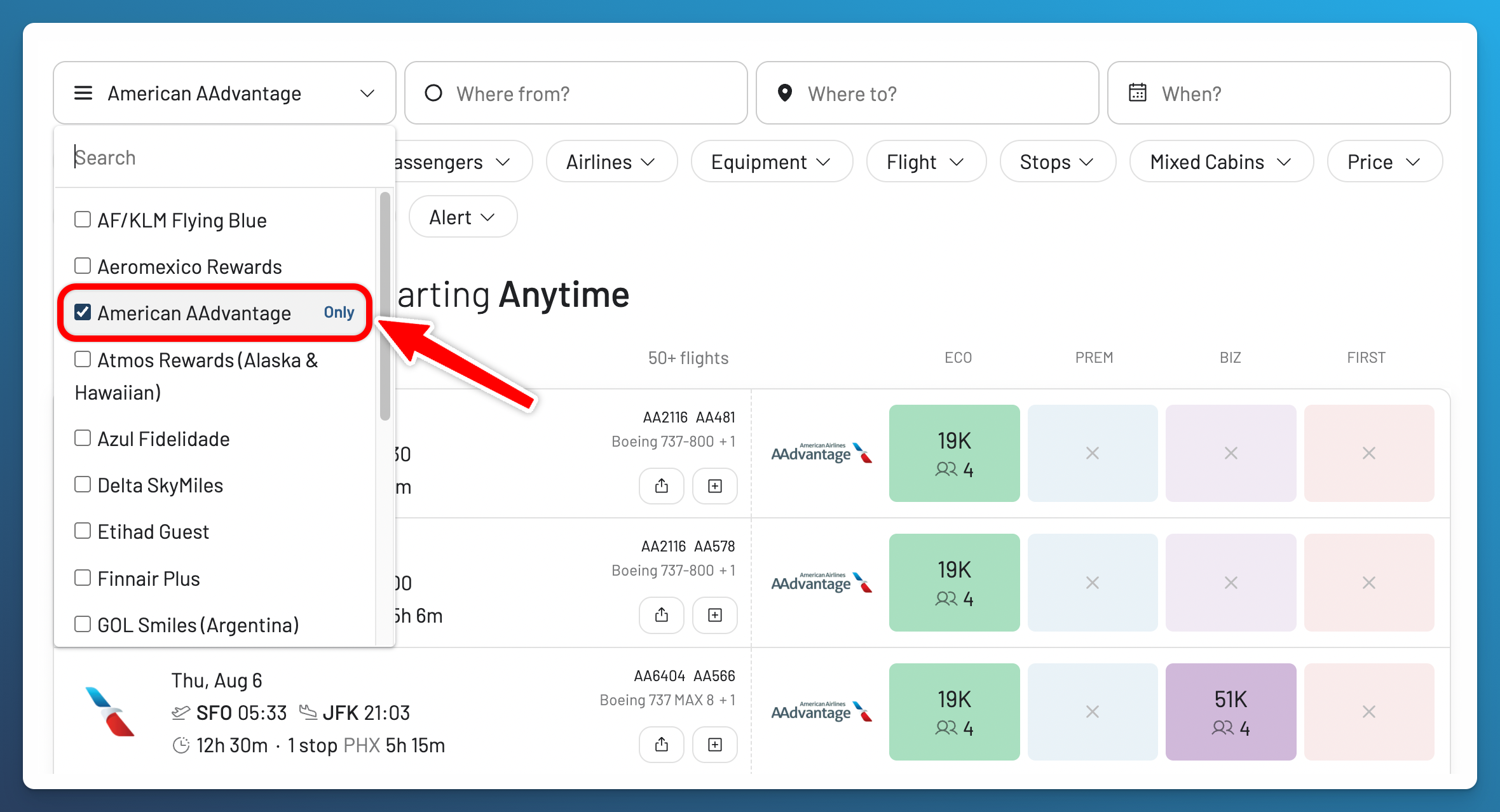Check the Aeromexico Rewards checkbox
Image resolution: width=1500 pixels, height=812 pixels.
pos(83,266)
